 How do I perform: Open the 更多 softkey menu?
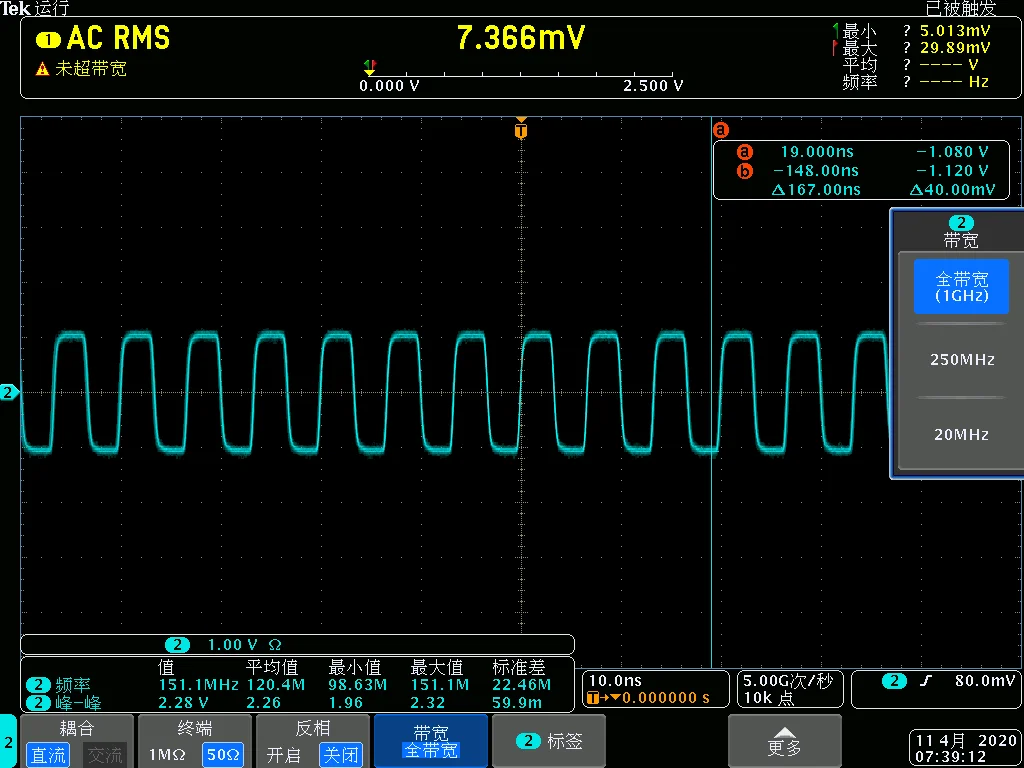785,741
